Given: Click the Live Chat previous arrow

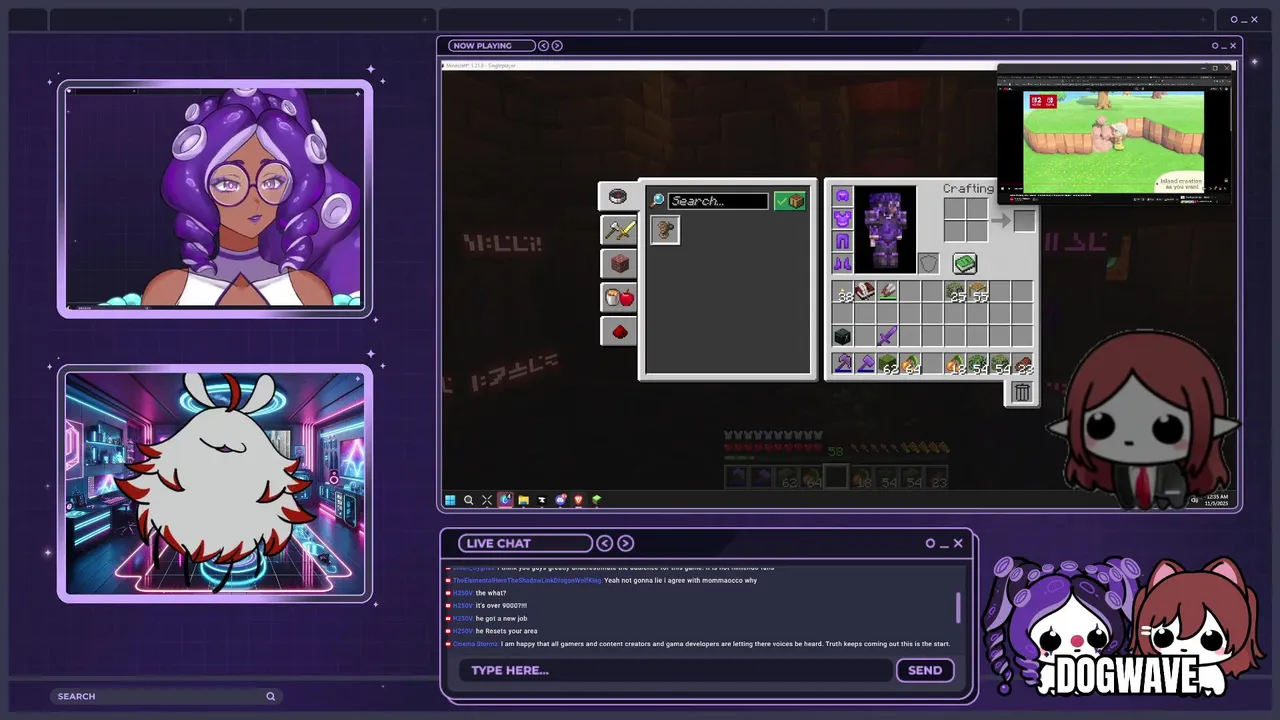Looking at the screenshot, I should (605, 543).
